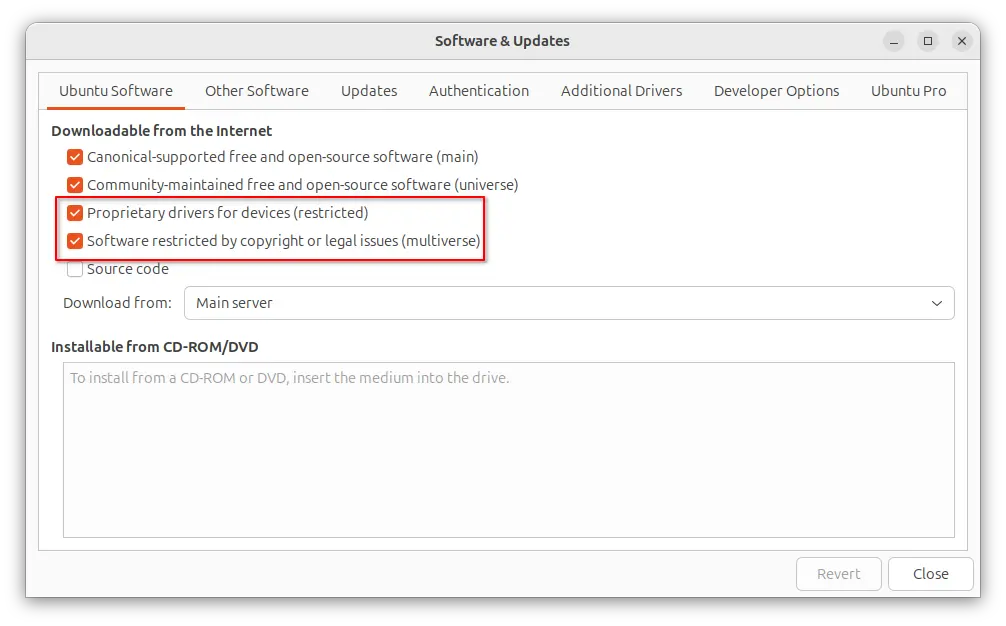Viewport: 1006px width, 626px height.
Task: Select the Ubuntu Software tab
Action: 116,91
